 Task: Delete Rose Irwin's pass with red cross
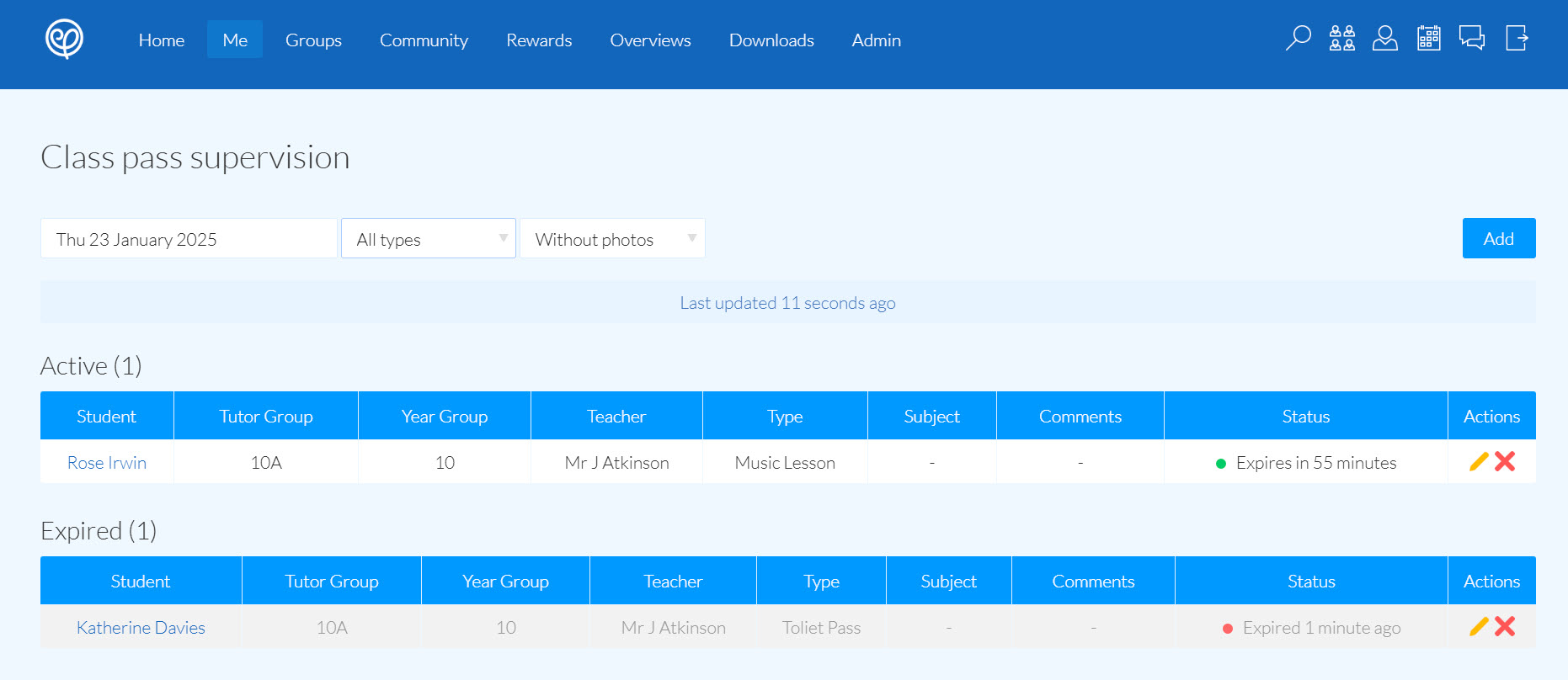pyautogui.click(x=1505, y=461)
